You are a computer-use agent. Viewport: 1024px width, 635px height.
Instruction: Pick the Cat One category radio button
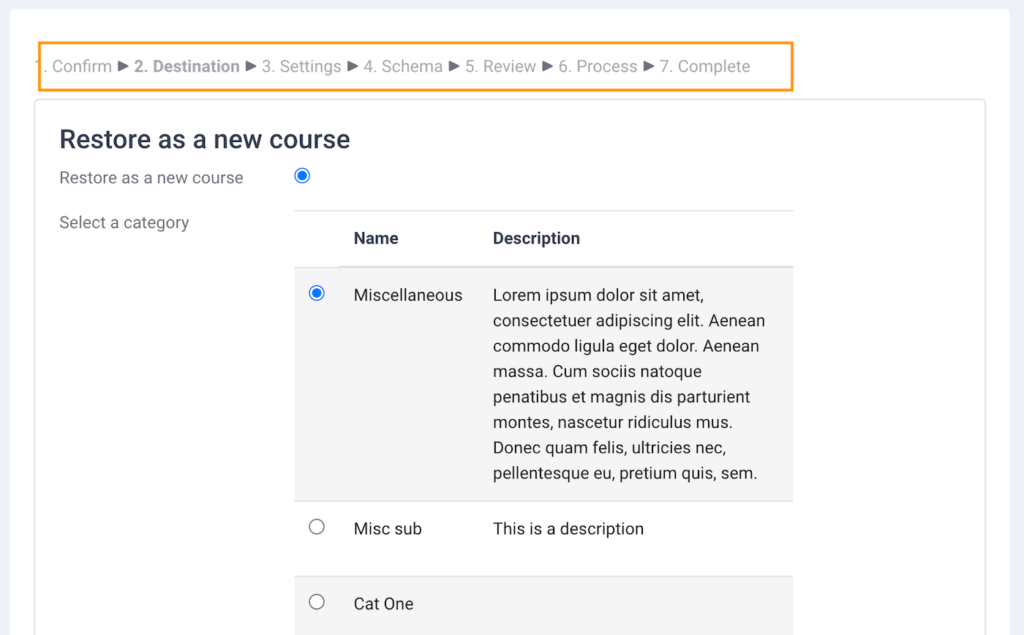317,602
